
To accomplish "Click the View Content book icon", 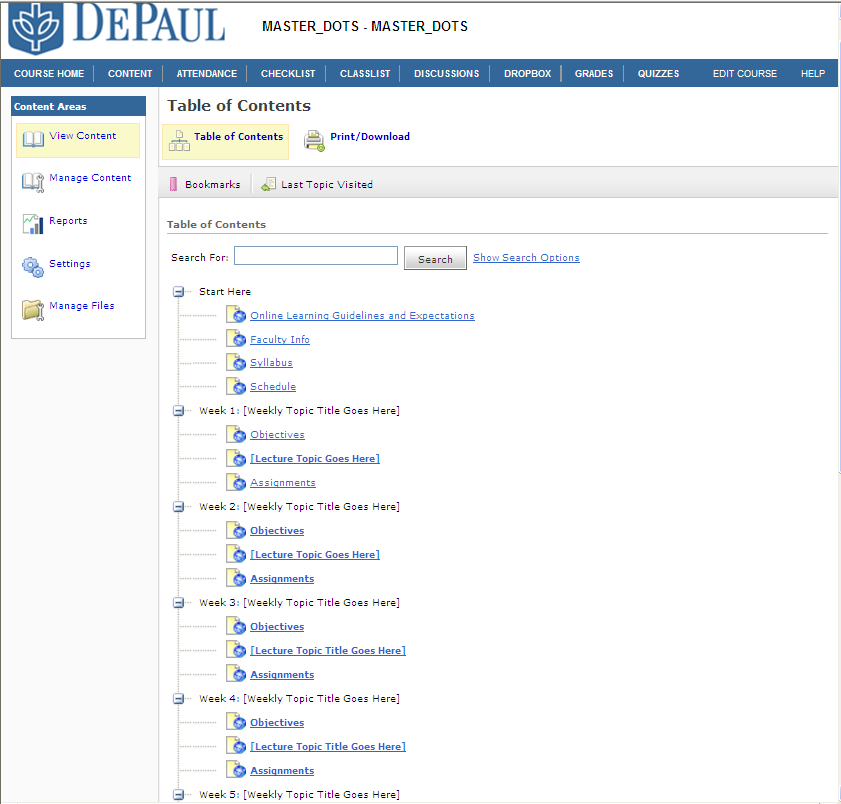I will tap(33, 139).
